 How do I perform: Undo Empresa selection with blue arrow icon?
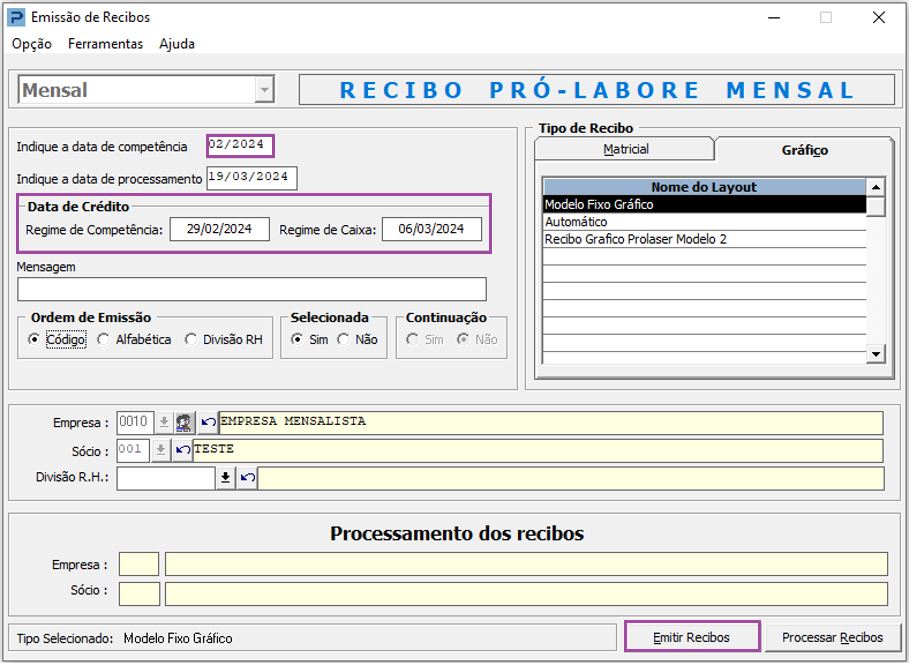(x=210, y=422)
